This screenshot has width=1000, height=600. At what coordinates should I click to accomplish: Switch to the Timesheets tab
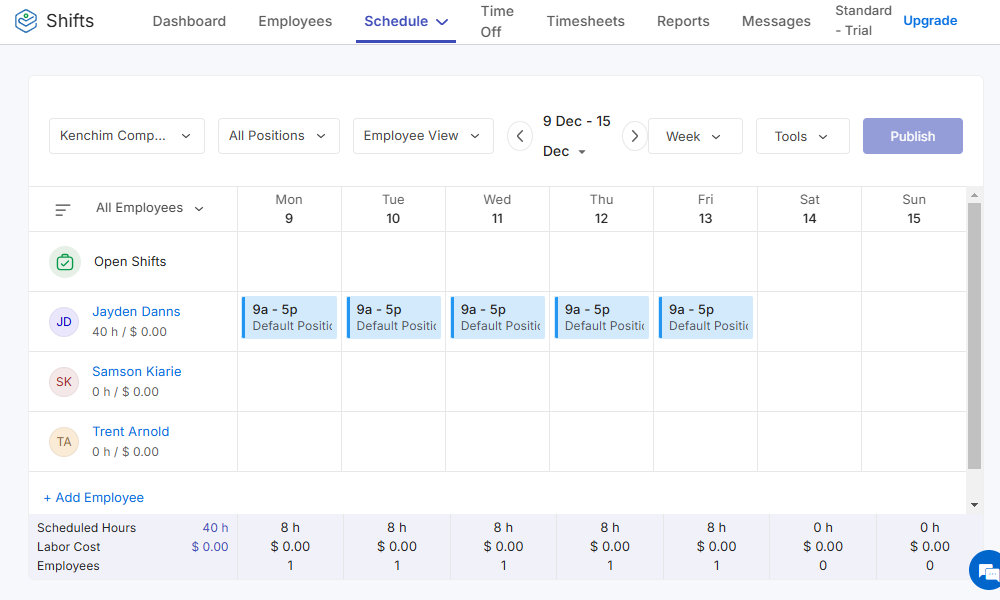point(585,21)
